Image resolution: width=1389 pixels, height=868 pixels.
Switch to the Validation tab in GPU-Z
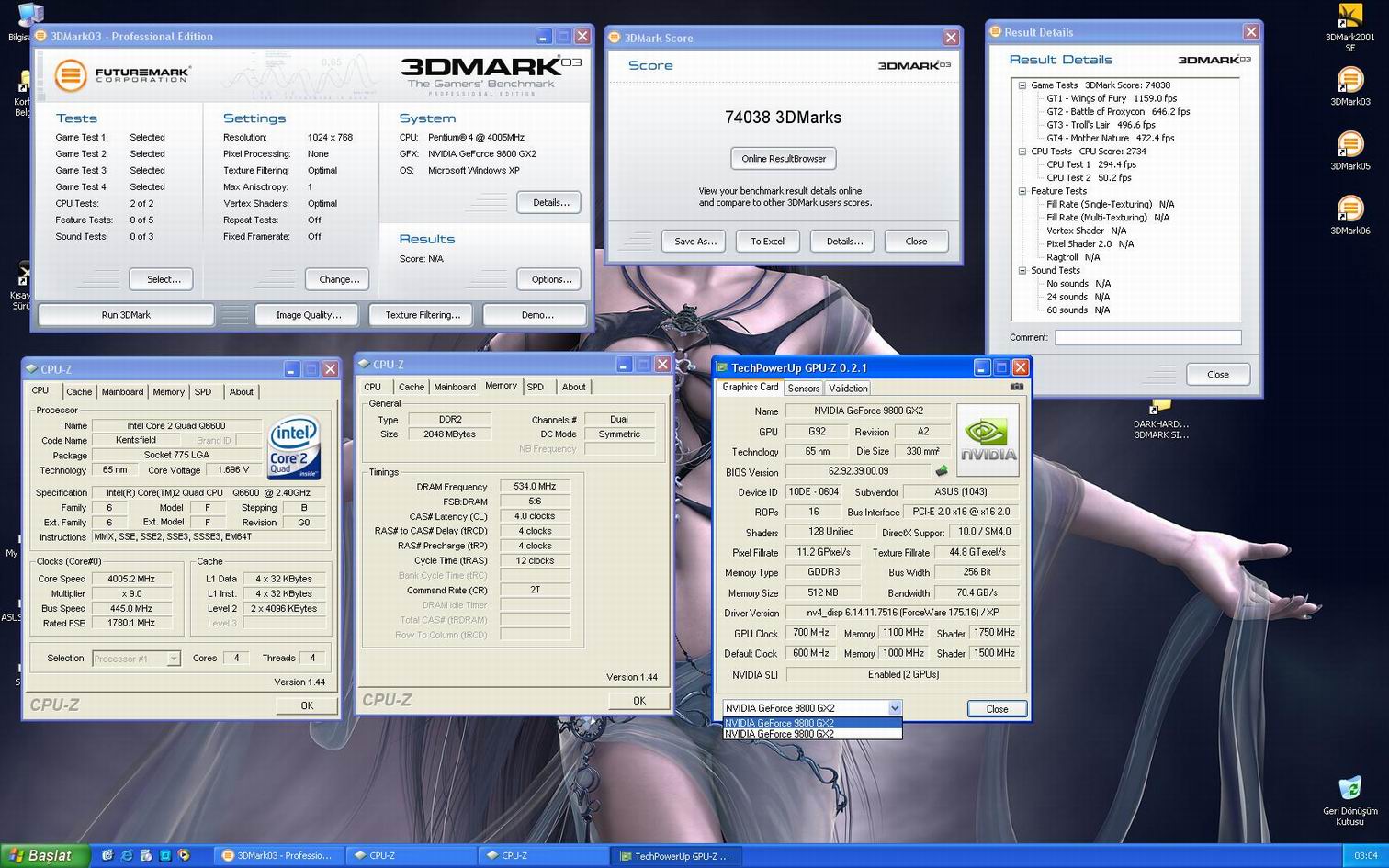(848, 389)
